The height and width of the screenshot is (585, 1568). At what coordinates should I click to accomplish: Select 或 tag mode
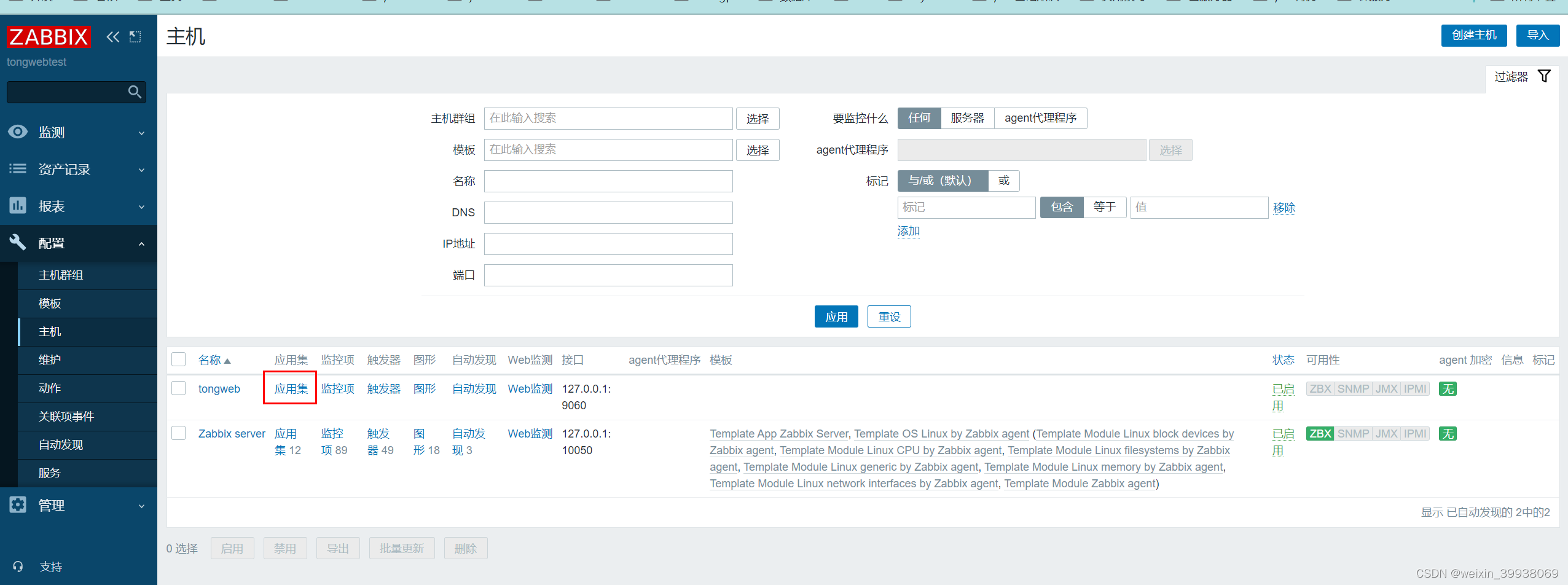click(x=1003, y=181)
